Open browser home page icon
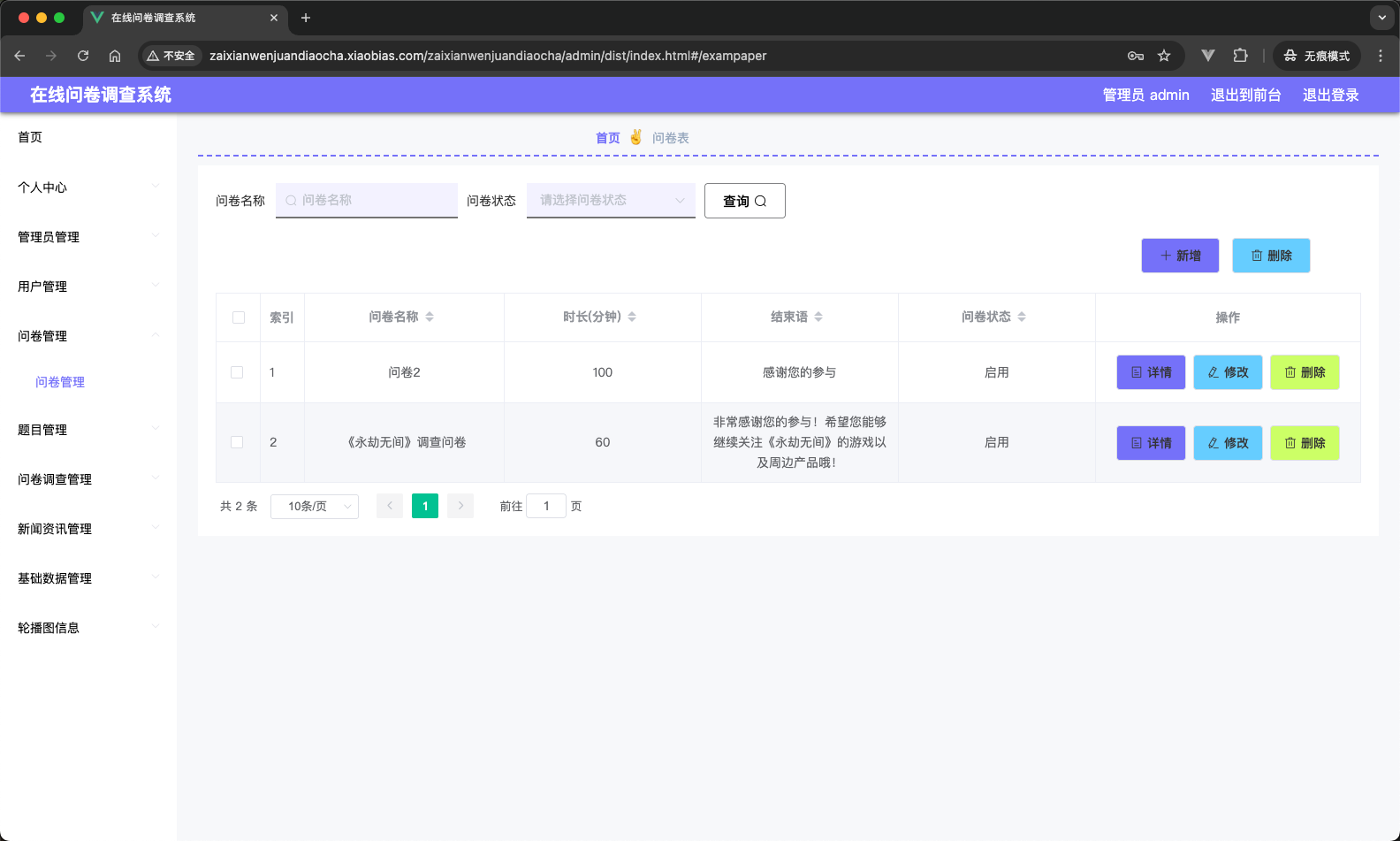 tap(115, 56)
